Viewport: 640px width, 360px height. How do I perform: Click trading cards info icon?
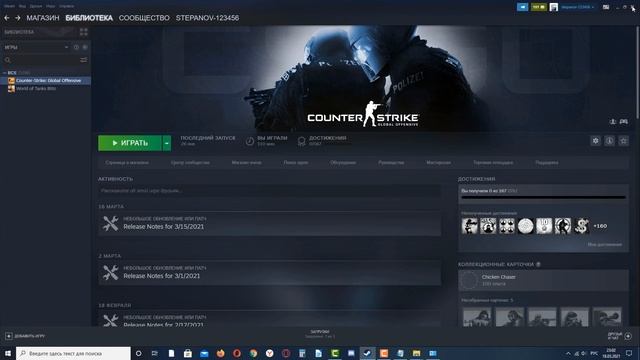[538, 264]
